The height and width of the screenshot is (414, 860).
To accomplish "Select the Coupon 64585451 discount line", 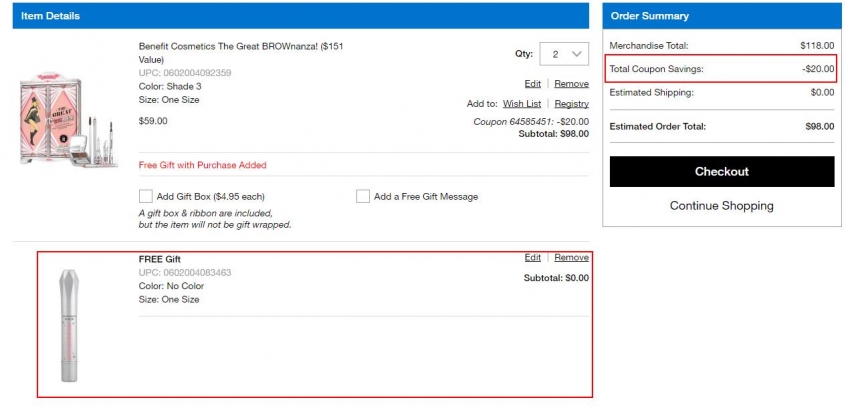I will coord(531,122).
